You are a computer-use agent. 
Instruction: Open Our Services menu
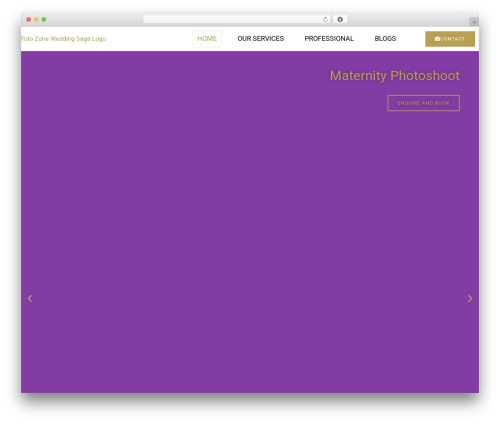[x=261, y=39]
